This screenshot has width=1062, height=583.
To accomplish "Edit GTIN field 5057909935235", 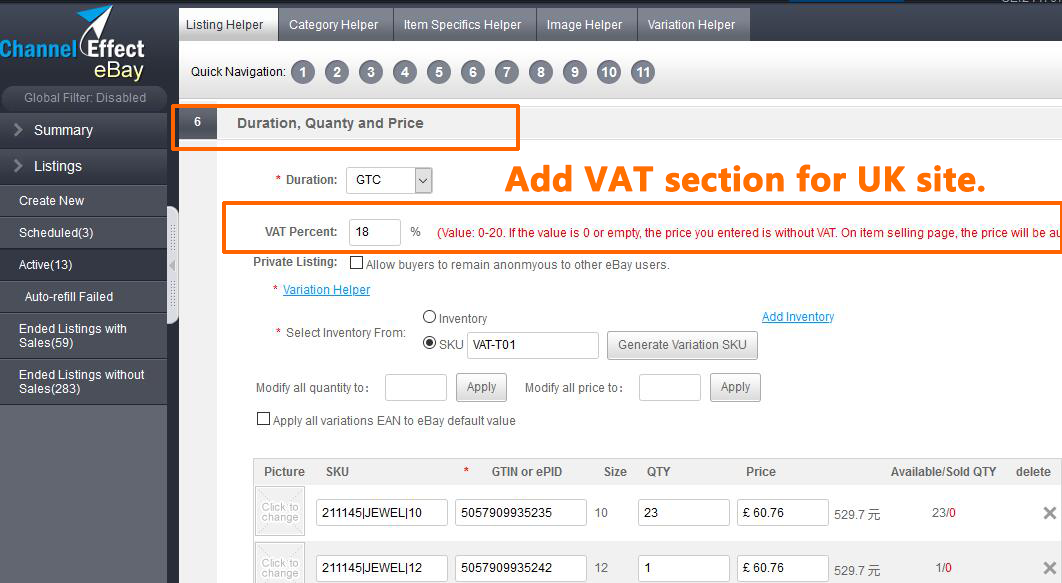I will coord(521,513).
